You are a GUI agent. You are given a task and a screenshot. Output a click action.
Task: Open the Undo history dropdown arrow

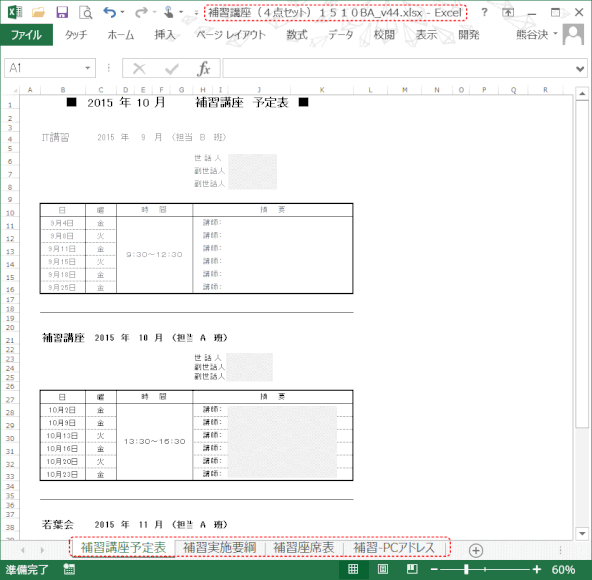122,12
